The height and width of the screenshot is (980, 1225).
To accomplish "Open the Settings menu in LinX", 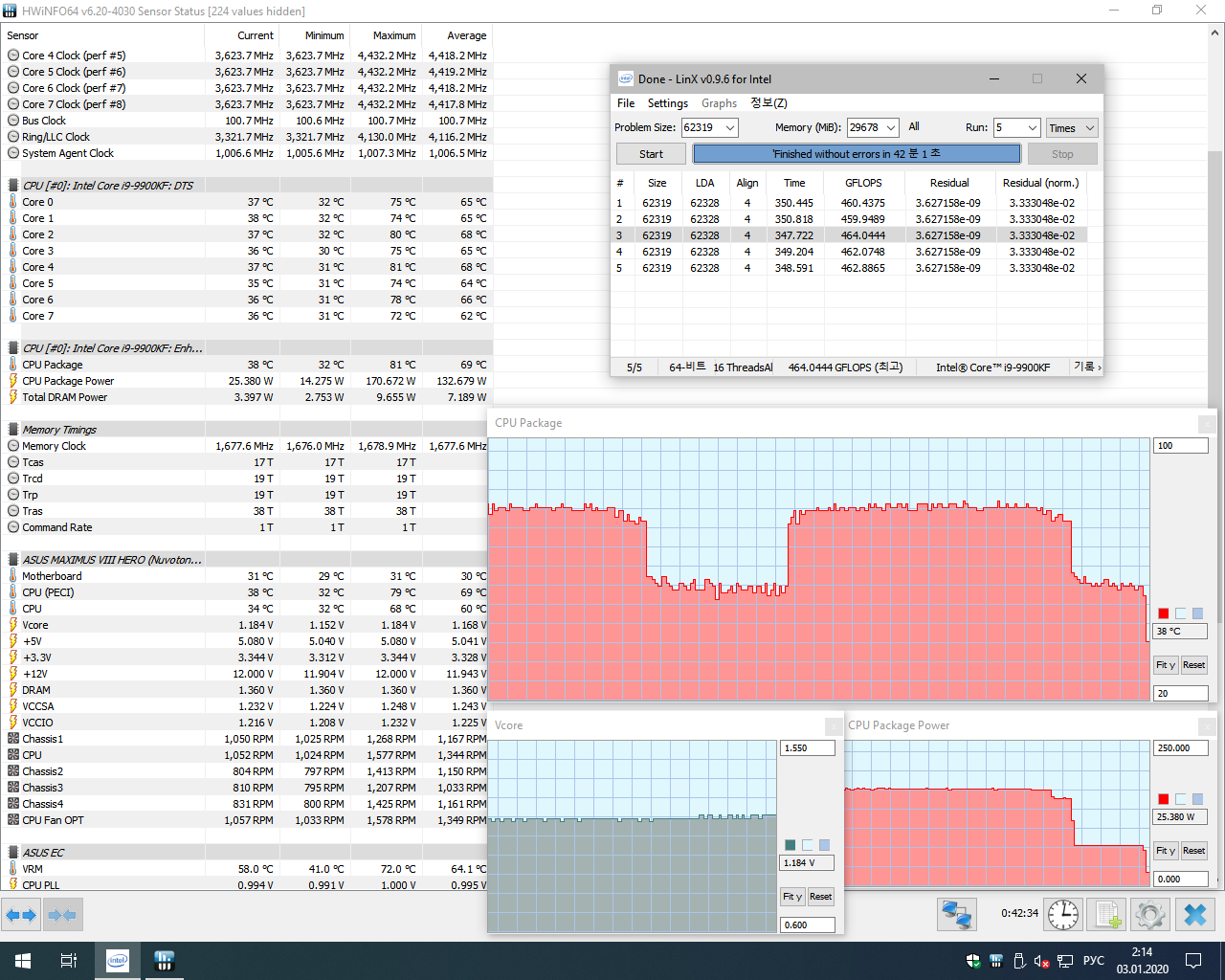I will point(668,103).
